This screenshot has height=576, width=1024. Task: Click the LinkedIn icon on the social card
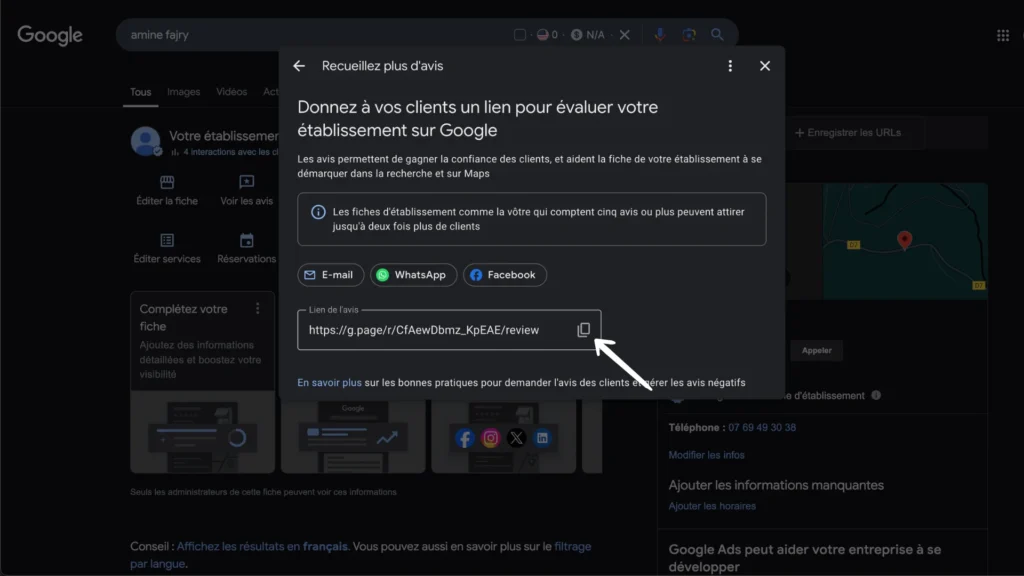pyautogui.click(x=542, y=438)
